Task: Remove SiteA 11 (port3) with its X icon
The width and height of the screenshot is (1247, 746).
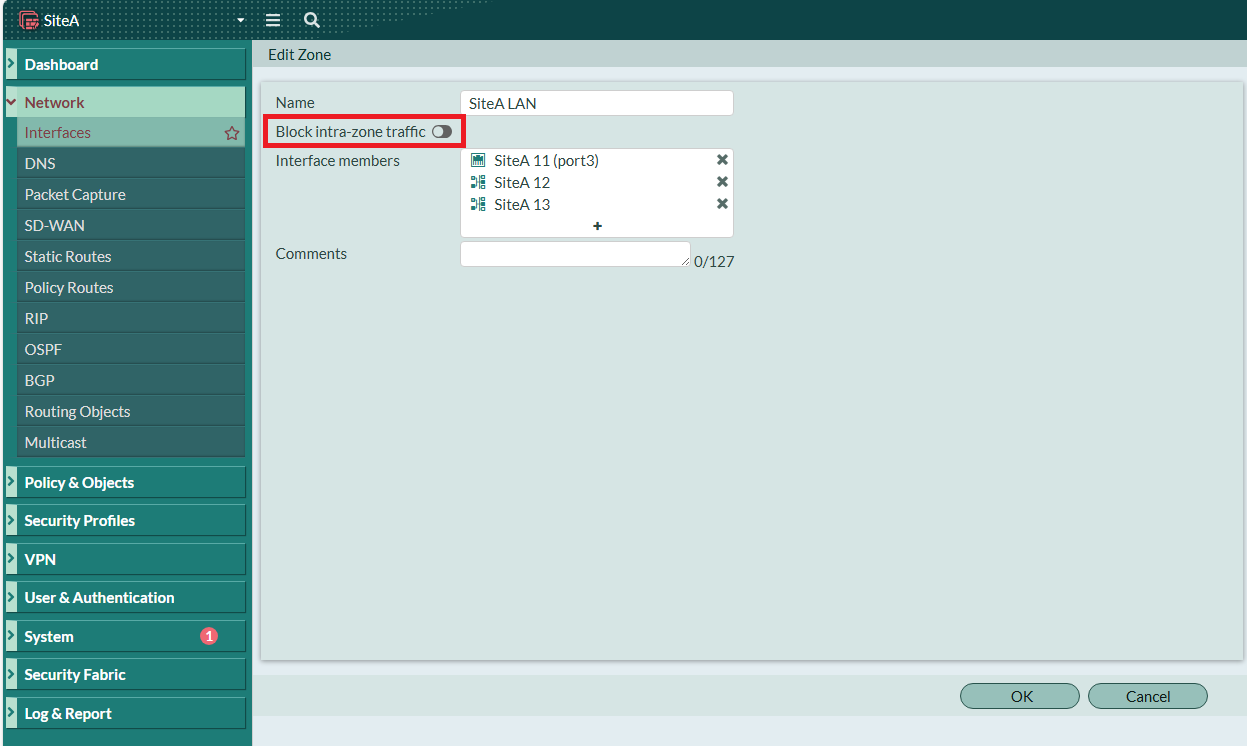Action: (722, 160)
